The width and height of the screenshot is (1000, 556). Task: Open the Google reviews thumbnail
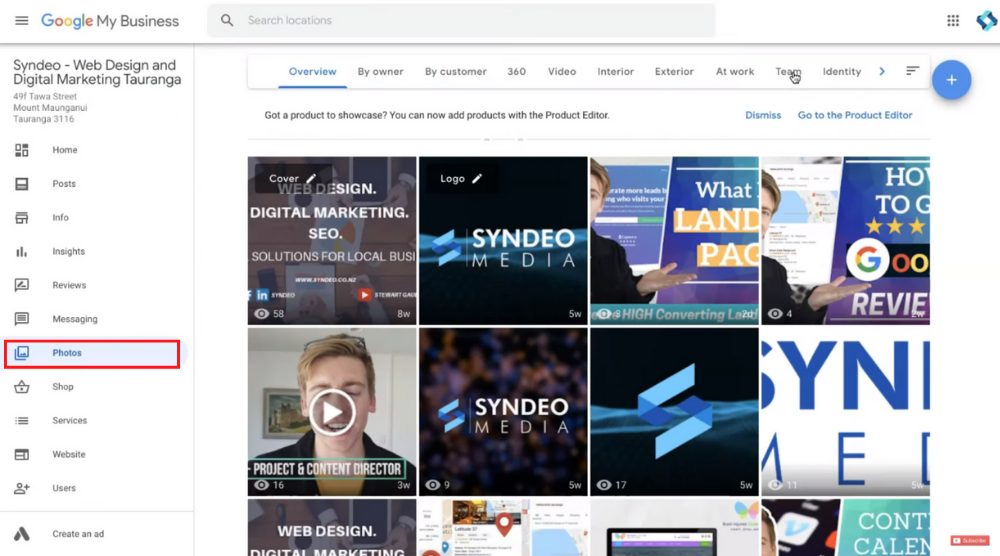coord(846,241)
